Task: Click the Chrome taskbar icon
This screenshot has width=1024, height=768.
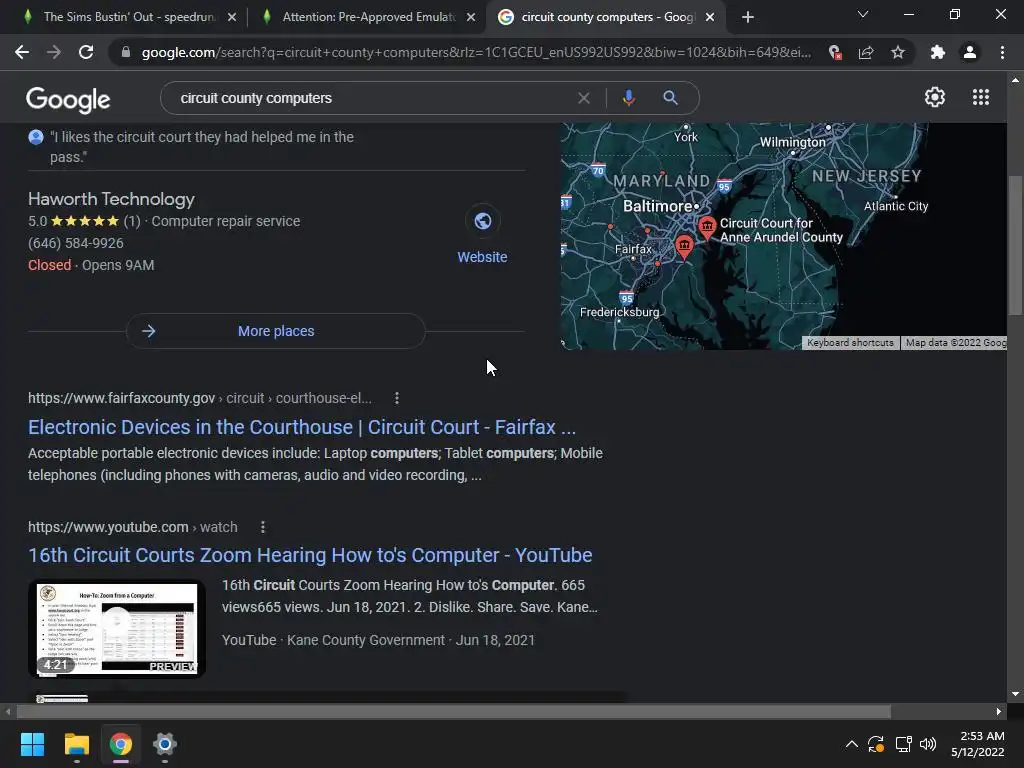Action: click(x=121, y=744)
